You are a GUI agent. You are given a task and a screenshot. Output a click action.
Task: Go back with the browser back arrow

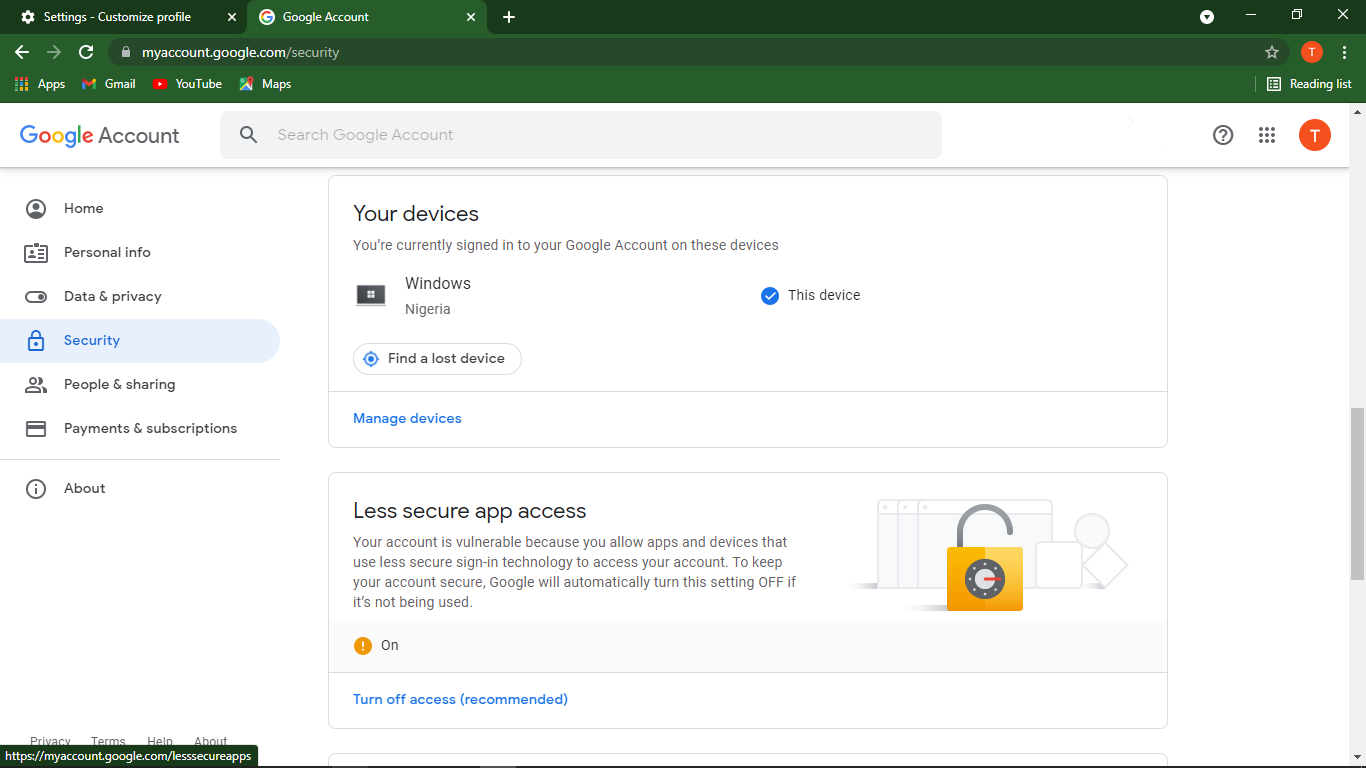(x=22, y=52)
